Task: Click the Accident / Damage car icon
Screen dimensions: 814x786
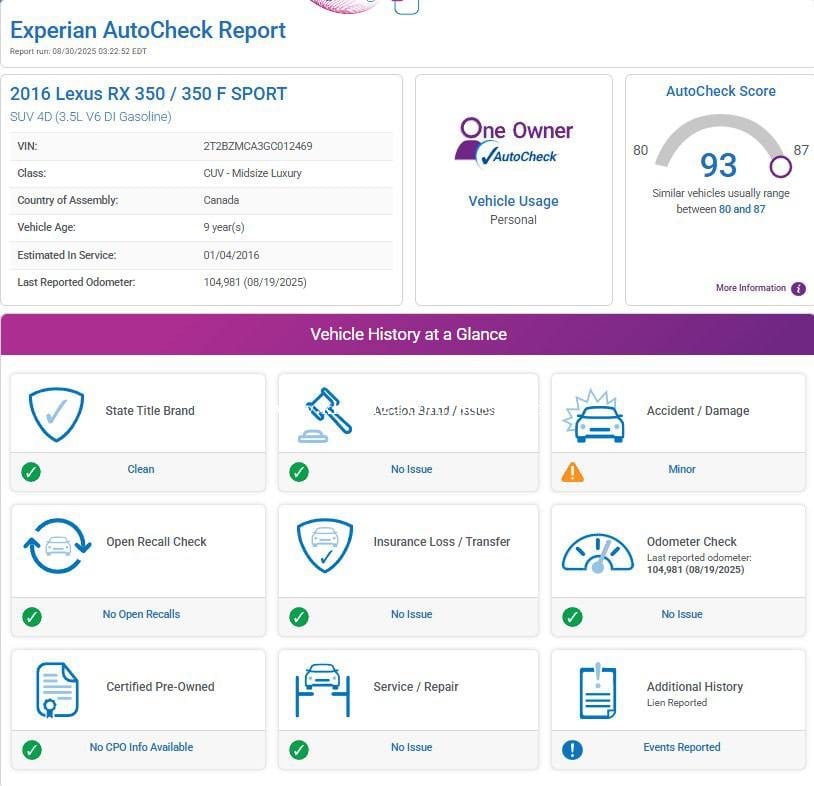Action: (x=600, y=416)
